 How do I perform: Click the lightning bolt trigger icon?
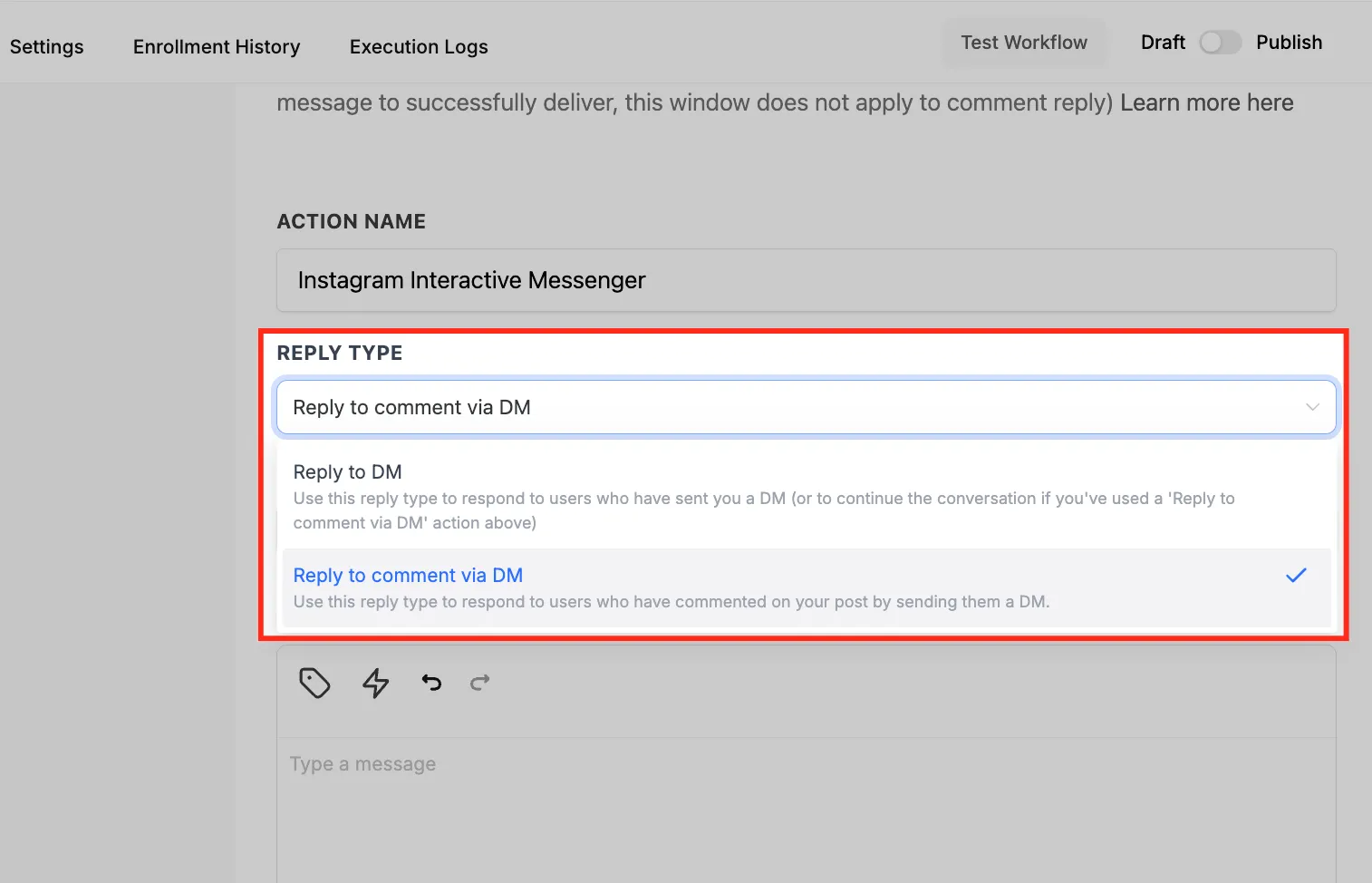[x=375, y=683]
